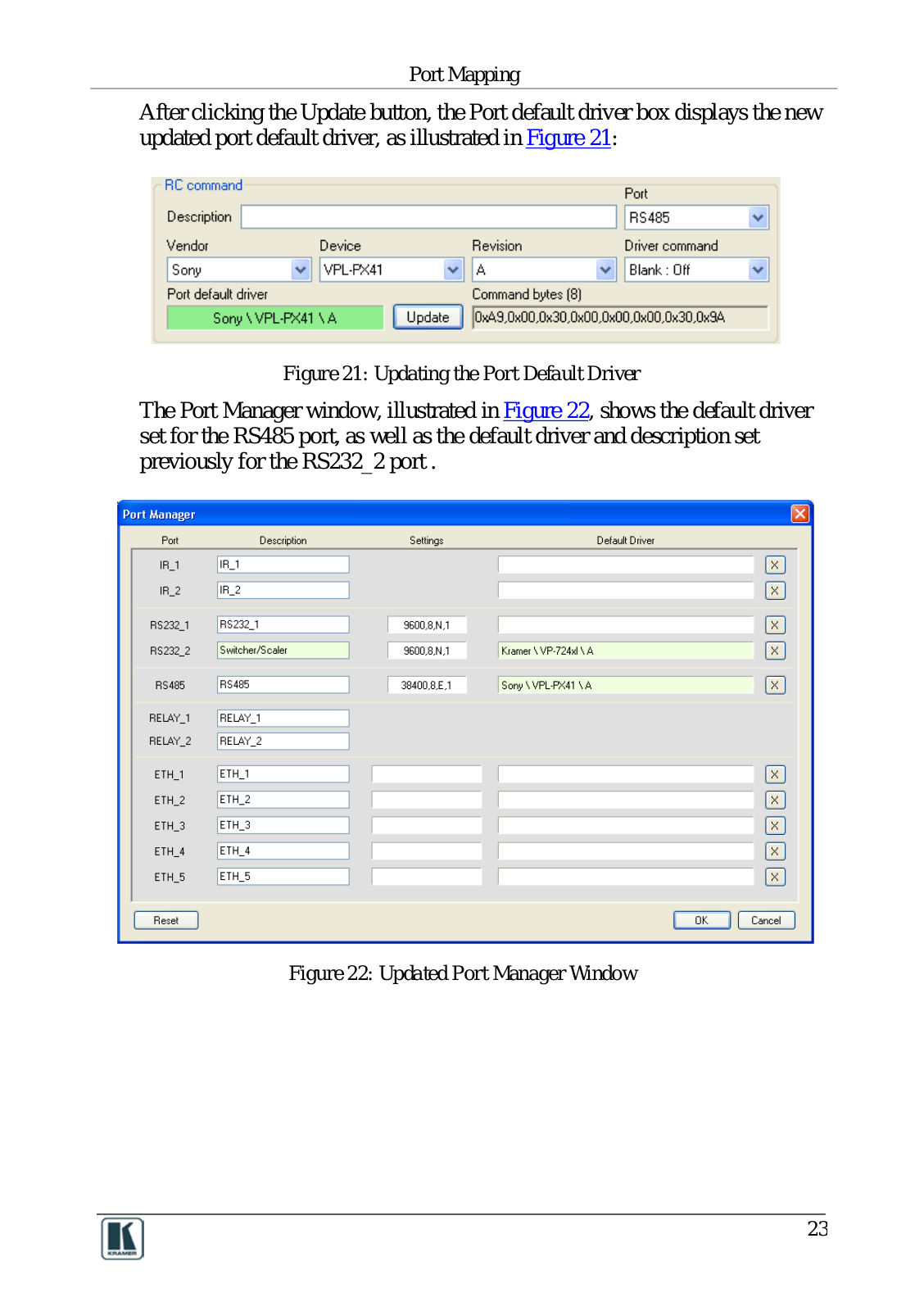Click IR_2 description field

[x=283, y=590]
